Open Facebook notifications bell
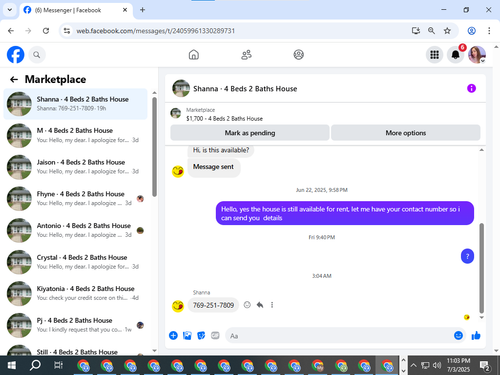The image size is (500, 375). click(x=455, y=55)
